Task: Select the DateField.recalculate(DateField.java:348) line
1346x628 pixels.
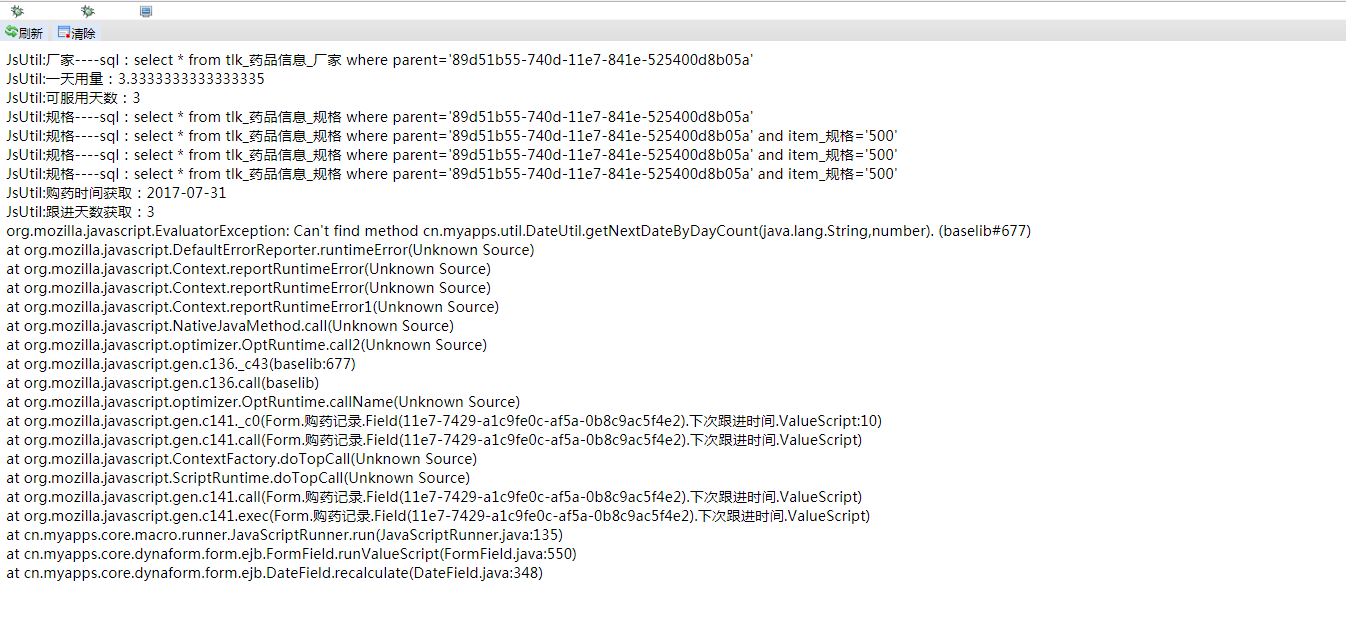Action: pos(274,573)
